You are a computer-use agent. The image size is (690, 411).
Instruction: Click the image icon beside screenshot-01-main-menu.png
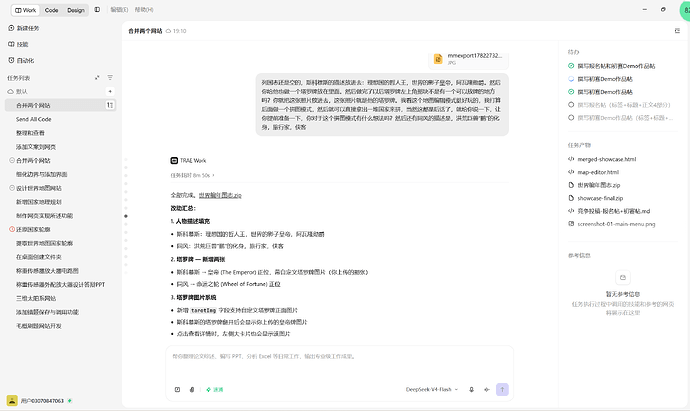pyautogui.click(x=571, y=224)
